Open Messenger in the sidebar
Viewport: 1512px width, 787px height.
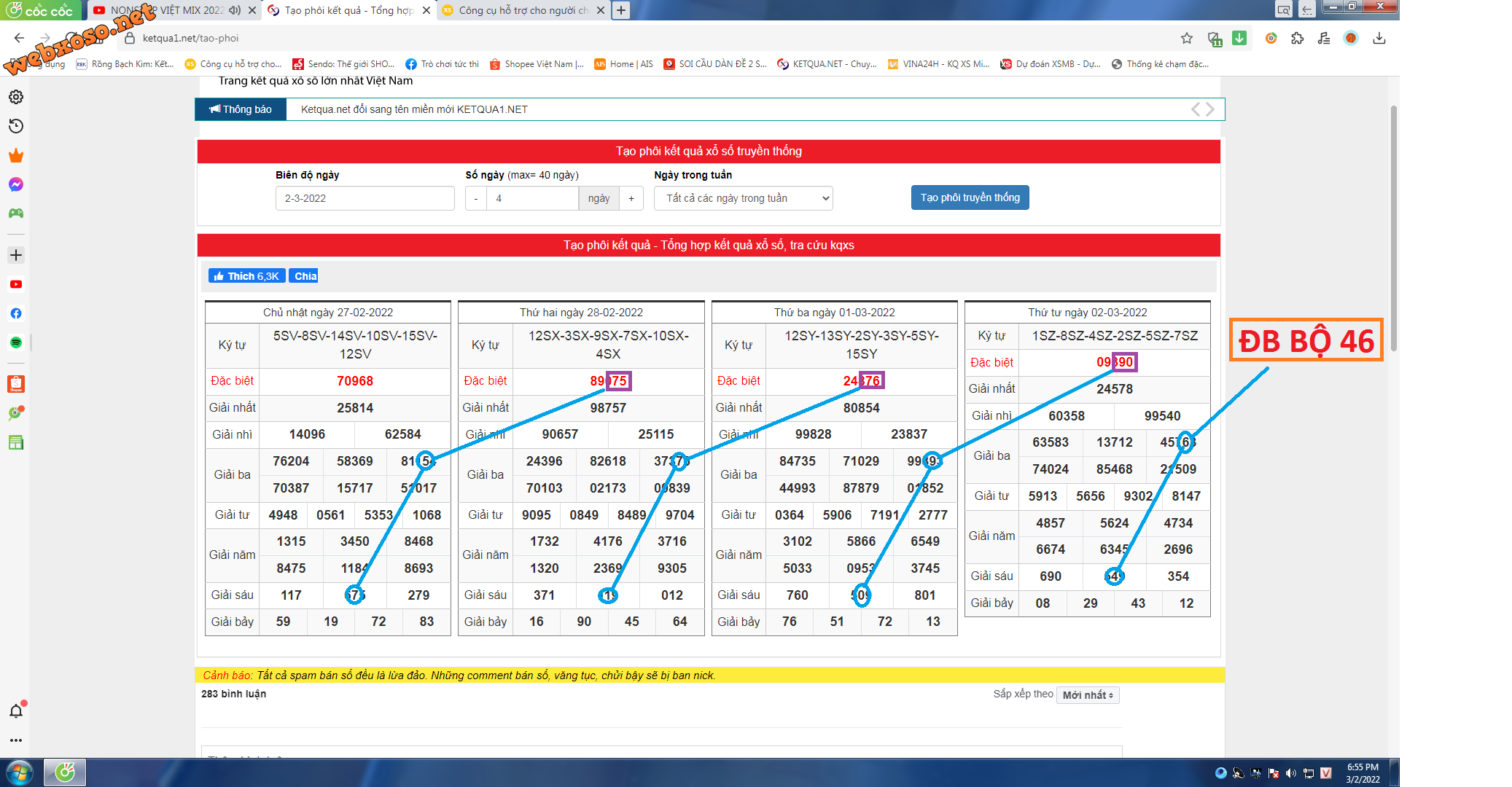(x=16, y=184)
